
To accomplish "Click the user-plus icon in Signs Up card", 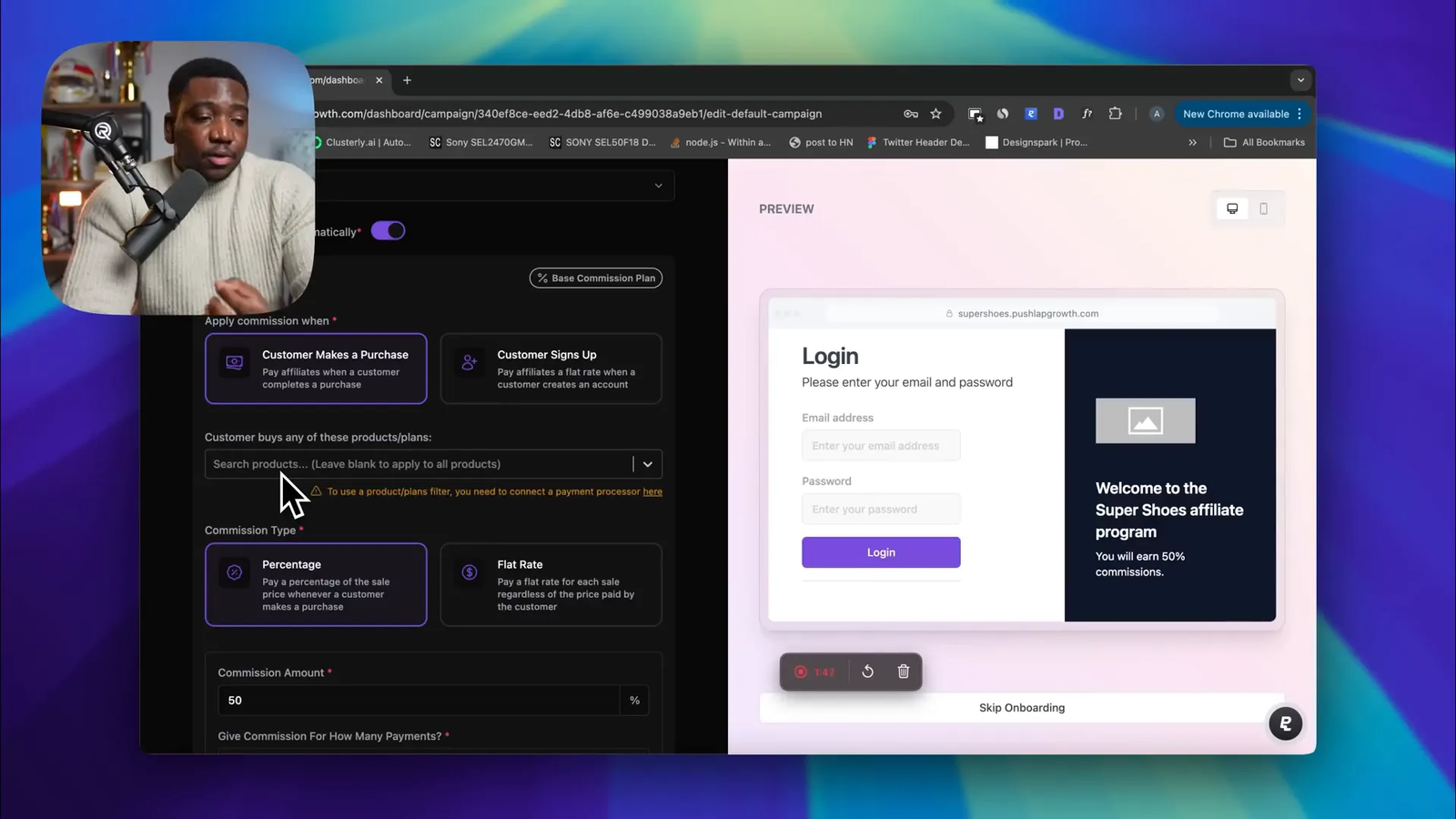I will pos(470,362).
